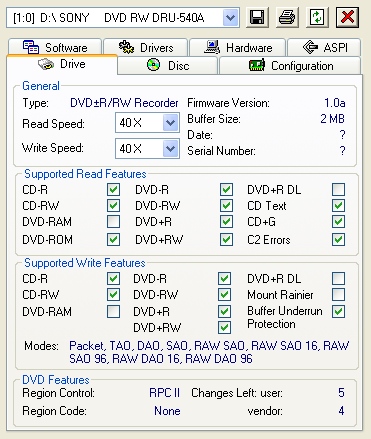The image size is (371, 439).
Task: Switch to the Drivers tab
Action: tap(146, 47)
